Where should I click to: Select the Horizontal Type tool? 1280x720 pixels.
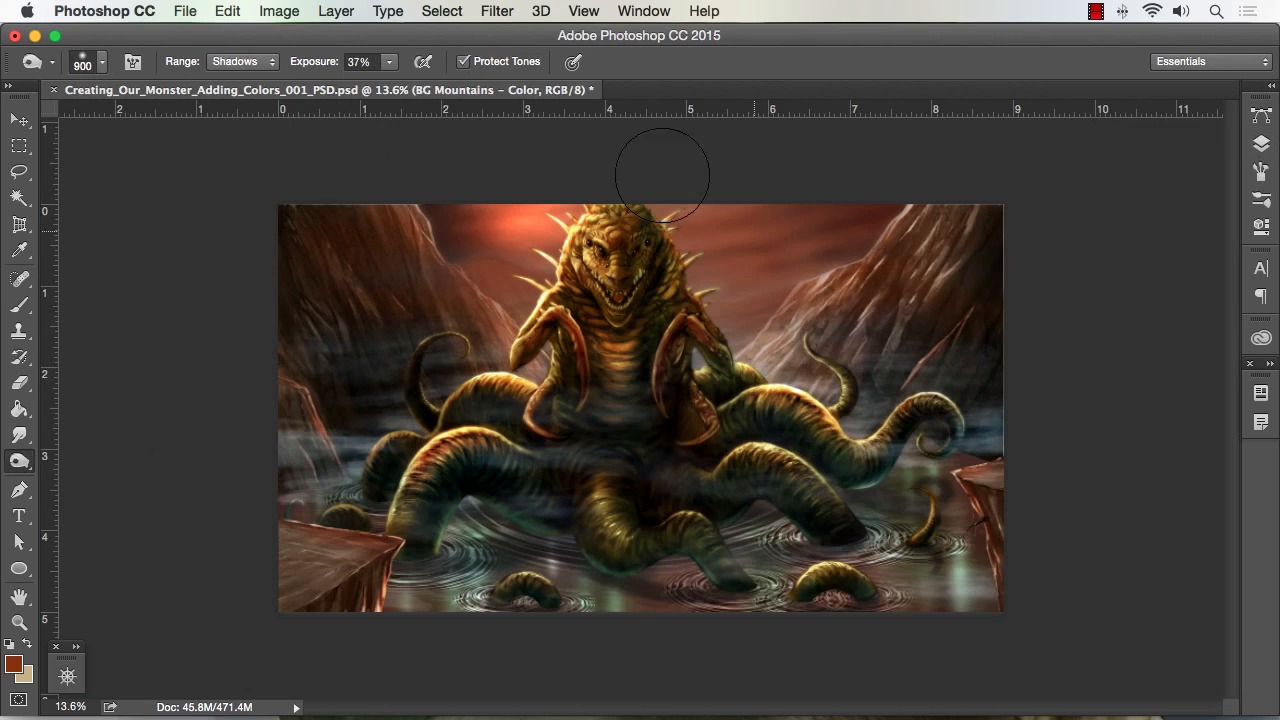tap(19, 516)
